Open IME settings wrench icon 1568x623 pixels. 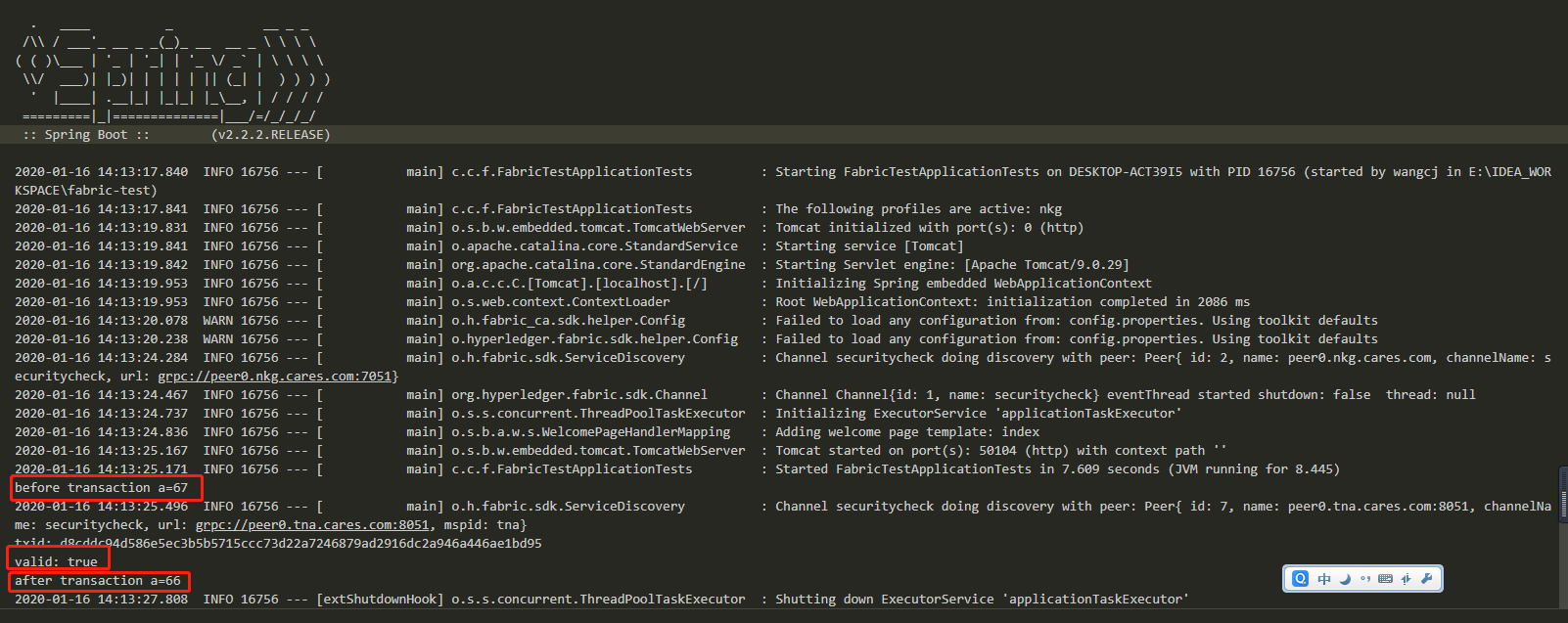point(1426,579)
